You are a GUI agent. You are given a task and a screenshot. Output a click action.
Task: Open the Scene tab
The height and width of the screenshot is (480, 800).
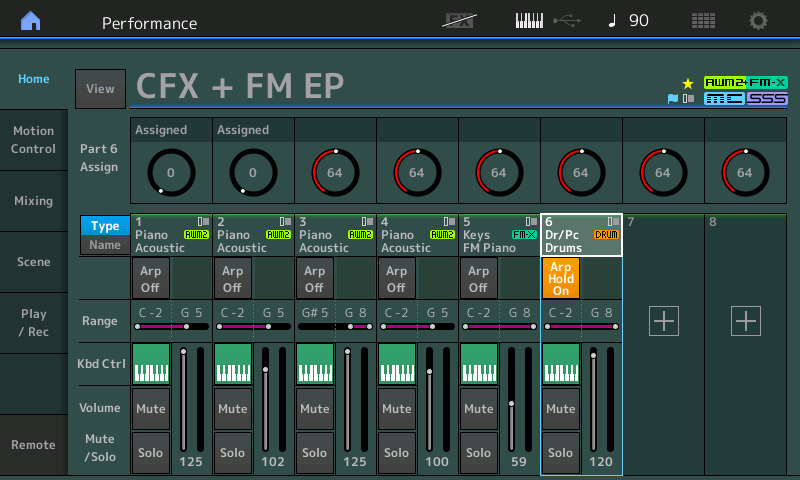pyautogui.click(x=34, y=262)
